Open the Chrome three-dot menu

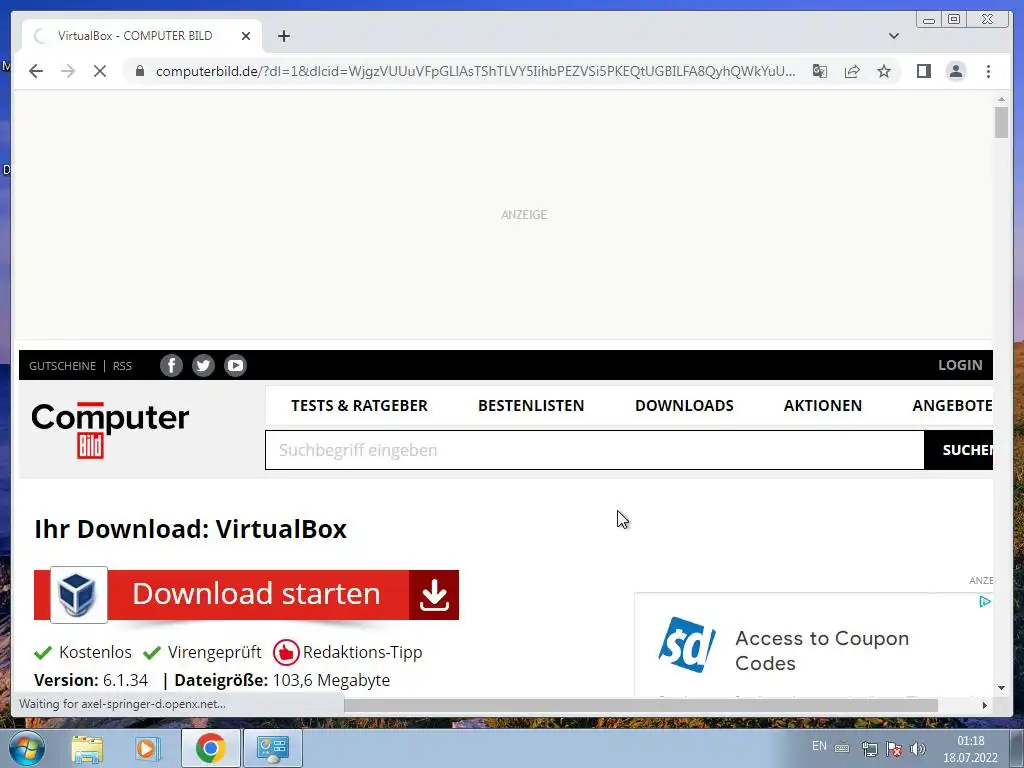coord(988,71)
